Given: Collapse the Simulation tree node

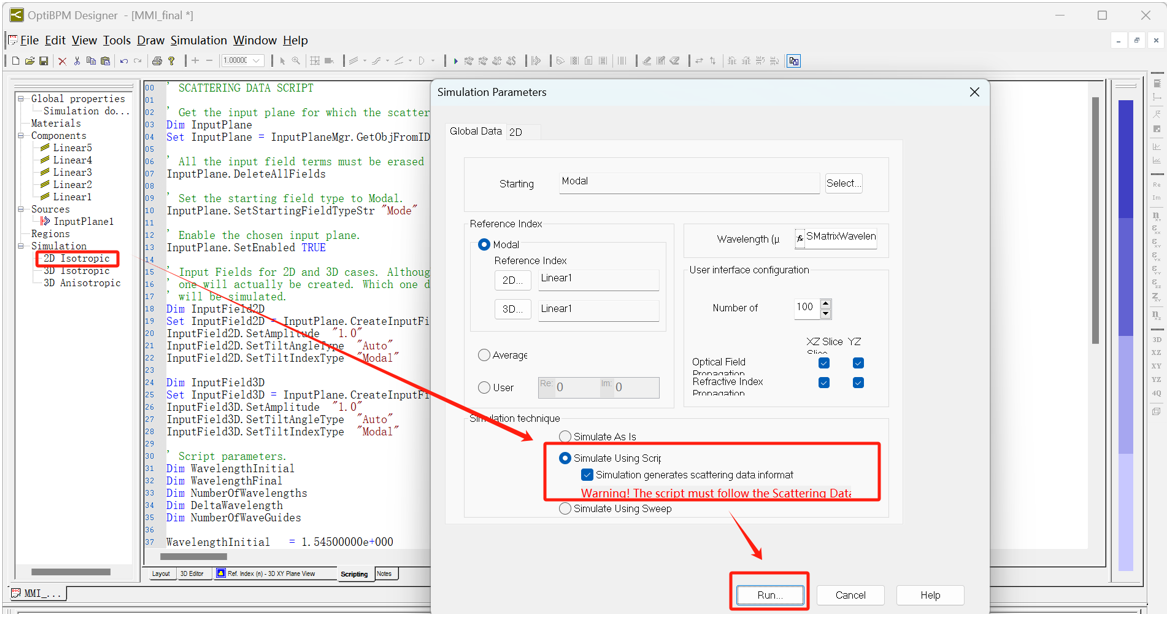Looking at the screenshot, I should [x=21, y=246].
